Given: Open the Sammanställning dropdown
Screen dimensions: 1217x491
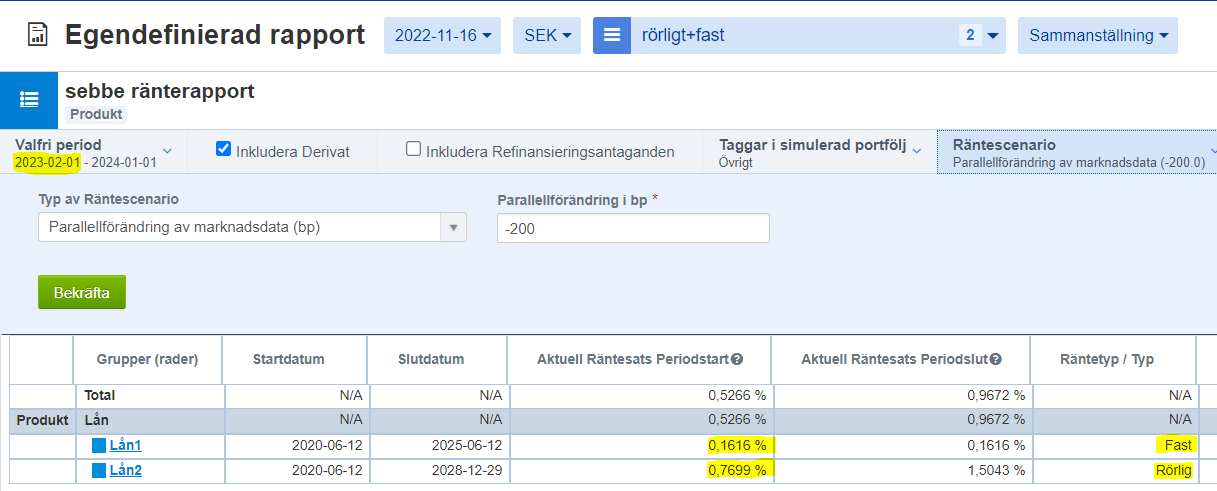Looking at the screenshot, I should point(1097,36).
